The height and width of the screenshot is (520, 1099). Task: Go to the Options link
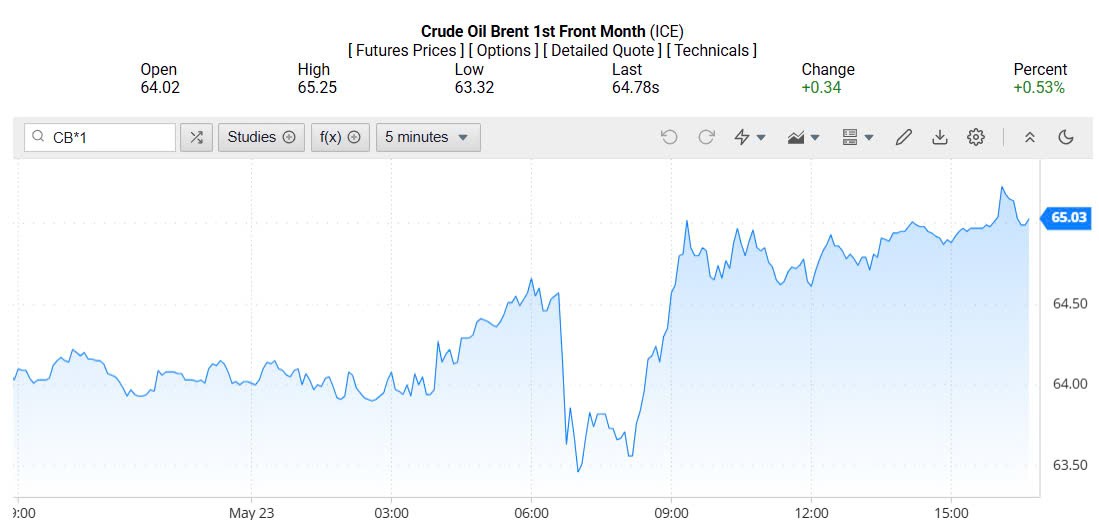[503, 50]
